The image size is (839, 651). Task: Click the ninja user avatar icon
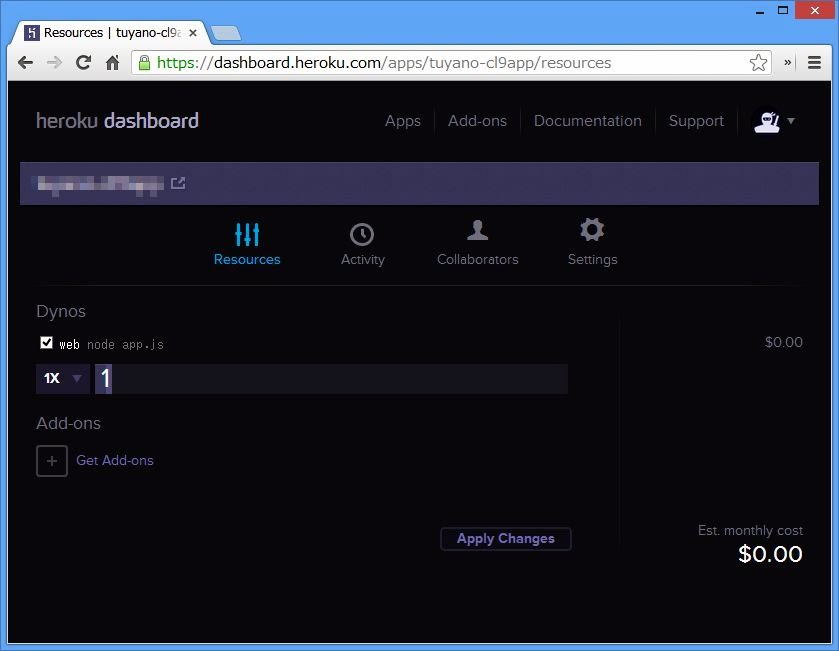(x=766, y=121)
